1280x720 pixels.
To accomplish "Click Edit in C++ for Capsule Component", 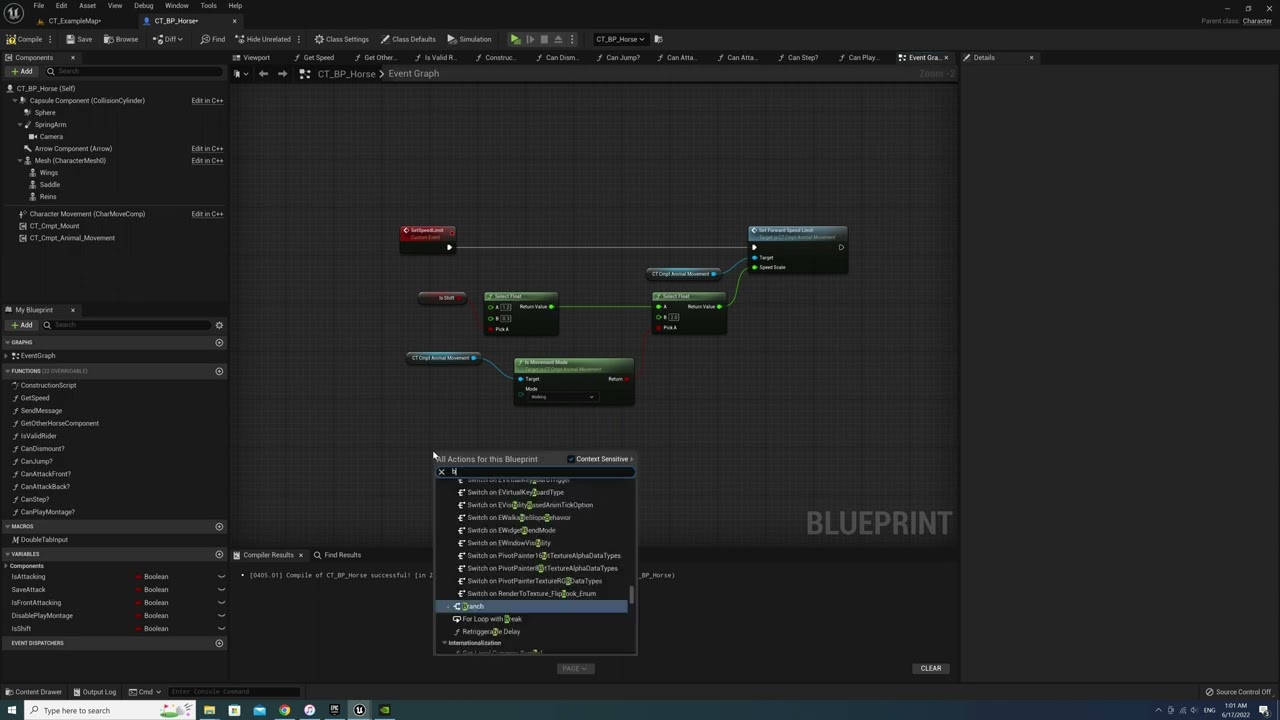I will (x=207, y=100).
